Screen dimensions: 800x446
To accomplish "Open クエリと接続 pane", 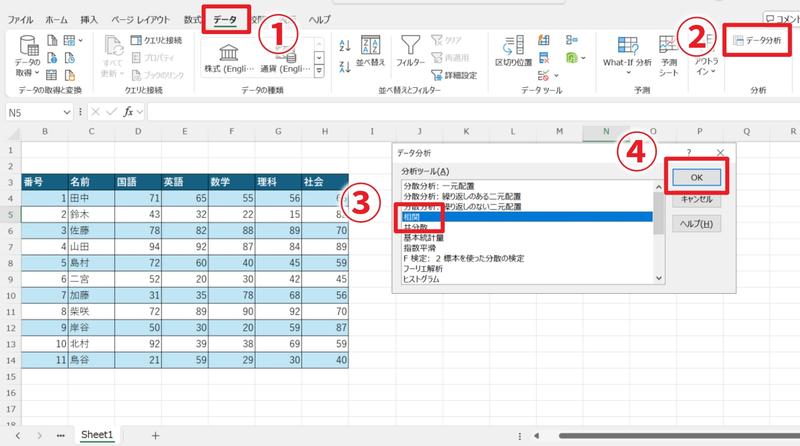I will click(x=156, y=40).
